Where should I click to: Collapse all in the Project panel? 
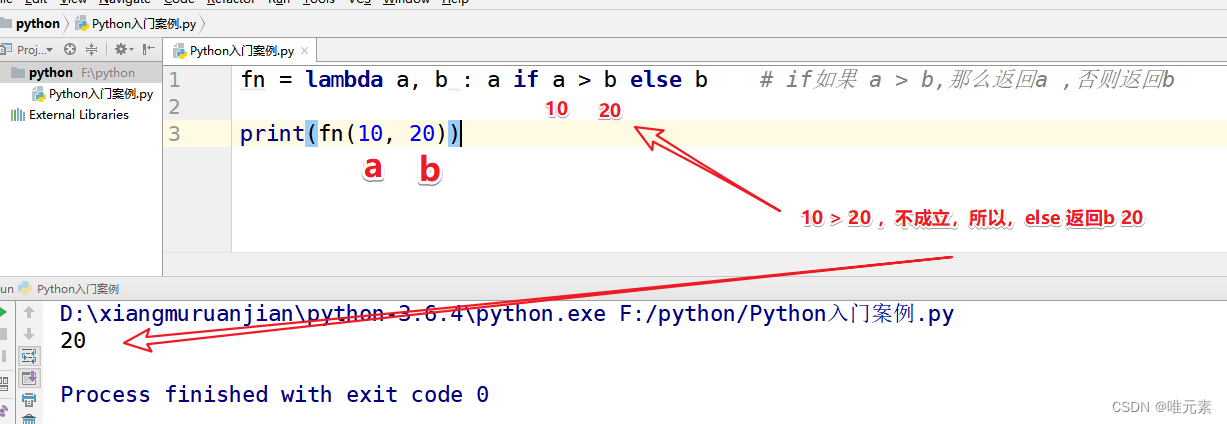pyautogui.click(x=92, y=49)
